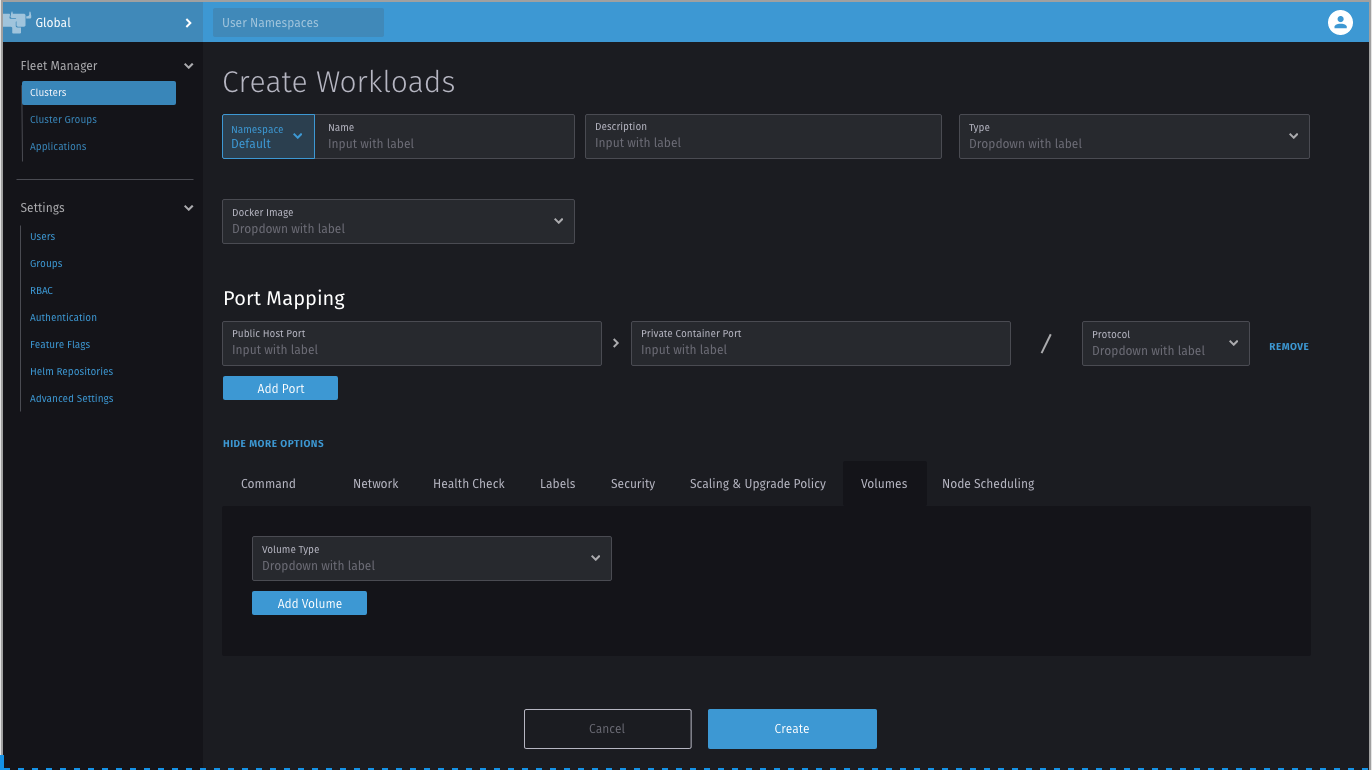
Task: Click the arrow icon beside Global
Action: coord(188,22)
